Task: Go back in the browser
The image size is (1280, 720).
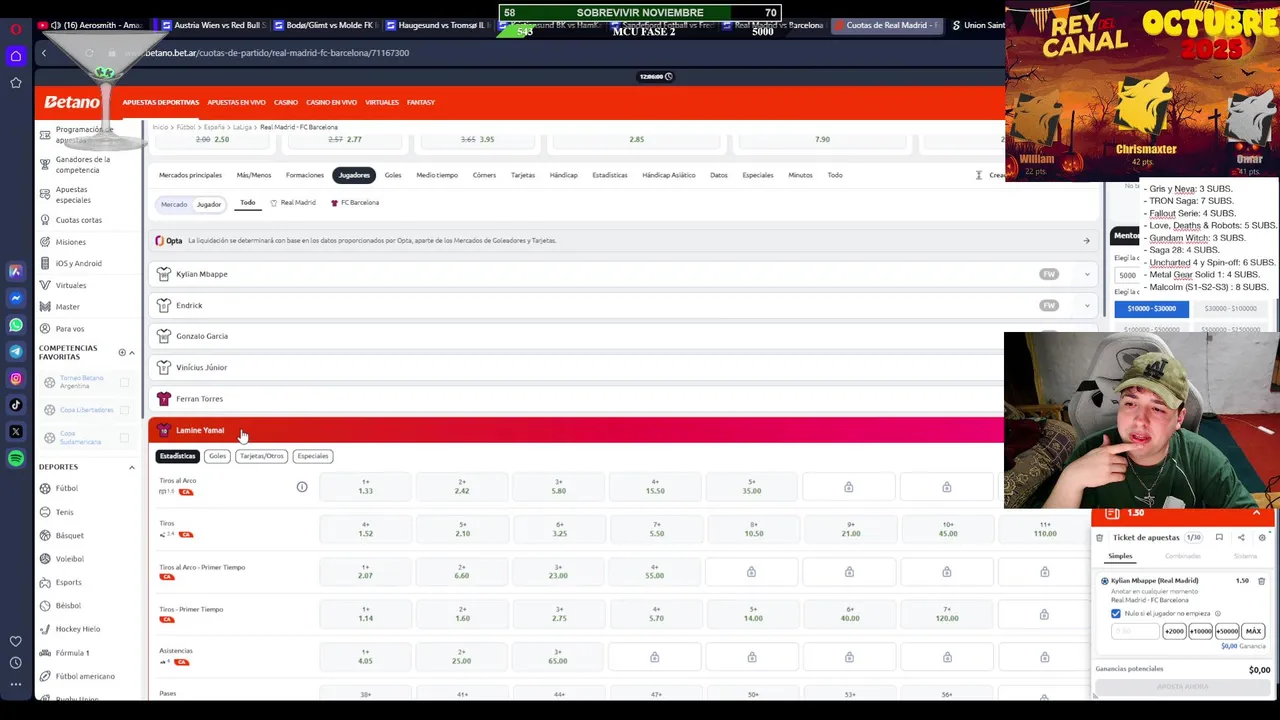Action: pyautogui.click(x=44, y=53)
